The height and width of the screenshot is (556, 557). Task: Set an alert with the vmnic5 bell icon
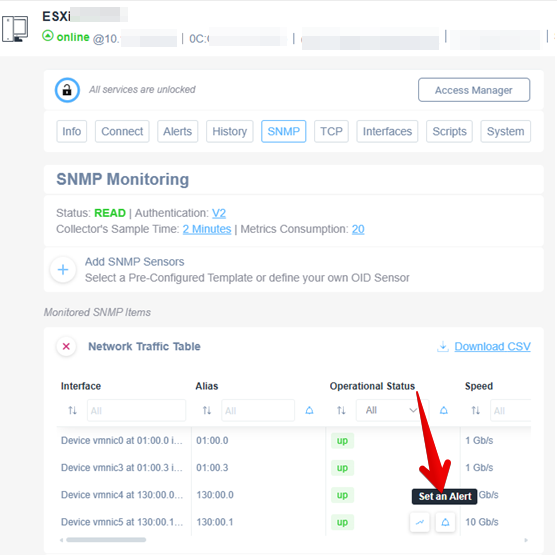tap(445, 522)
